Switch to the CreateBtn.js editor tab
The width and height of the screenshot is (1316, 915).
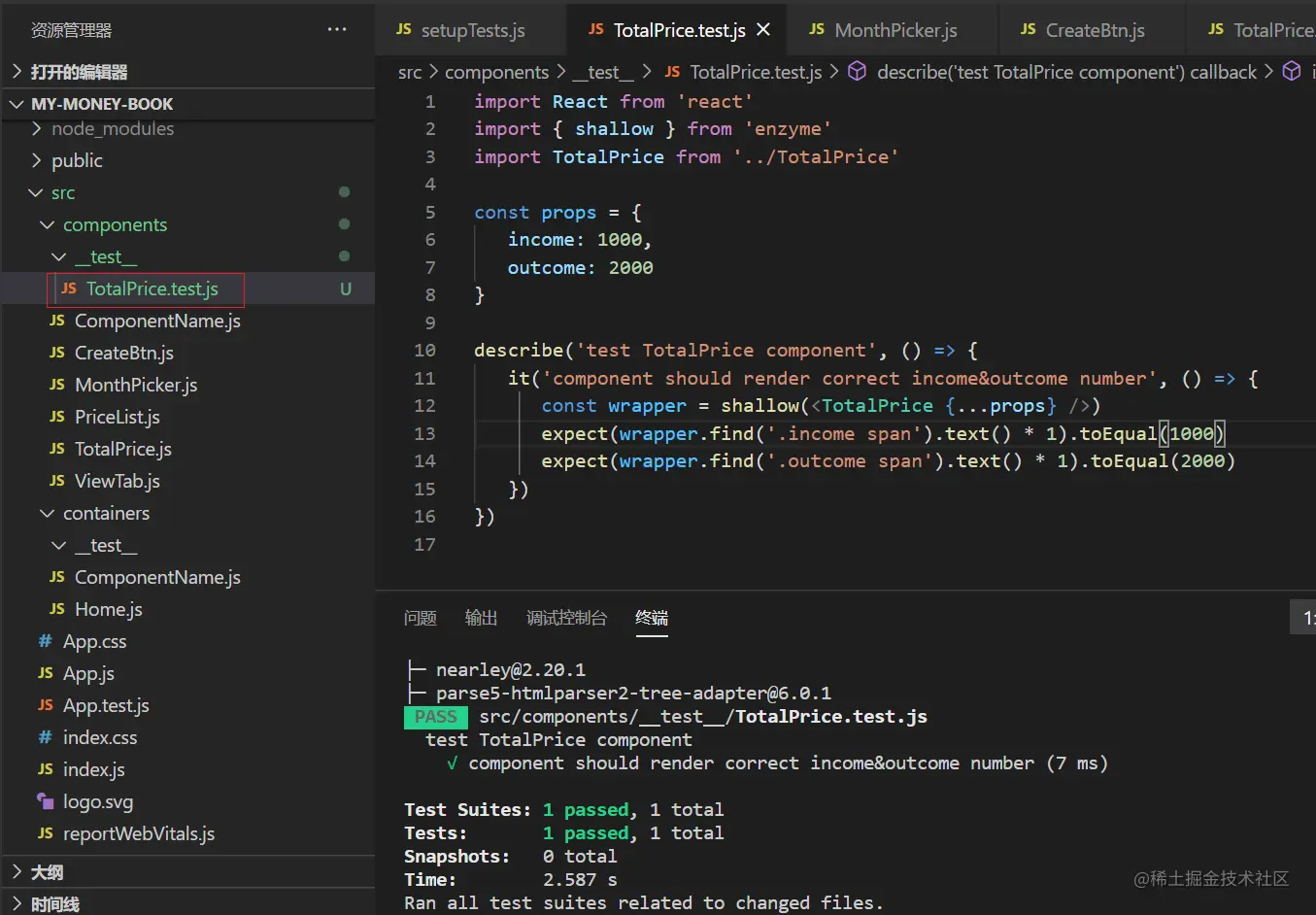tap(1094, 30)
